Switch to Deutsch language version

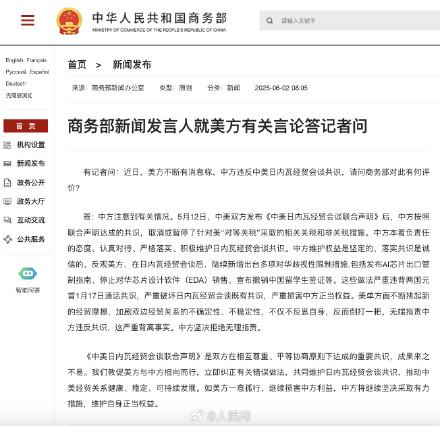[16, 84]
